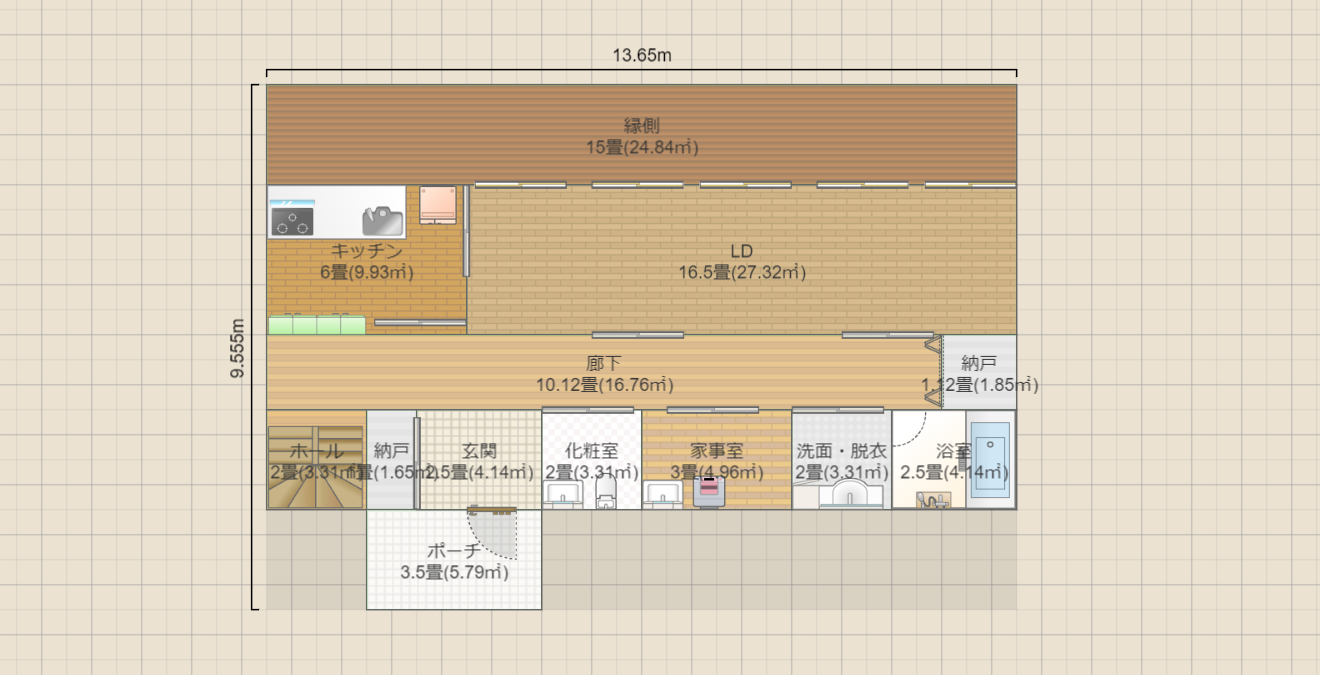Click the 13.65m width dimension

click(642, 55)
